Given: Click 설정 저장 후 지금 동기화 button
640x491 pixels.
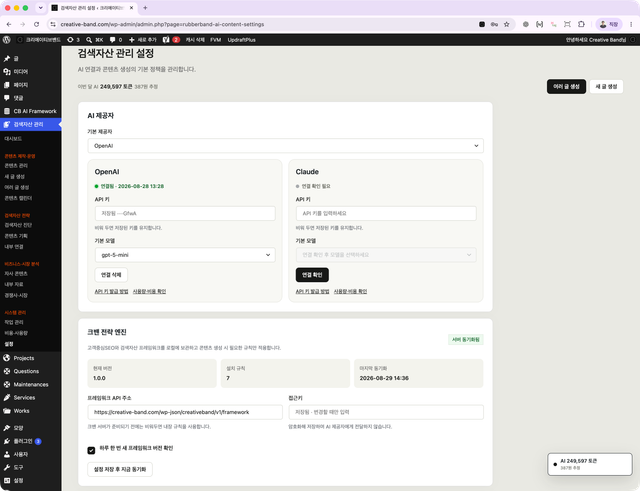Looking at the screenshot, I should coord(120,469).
